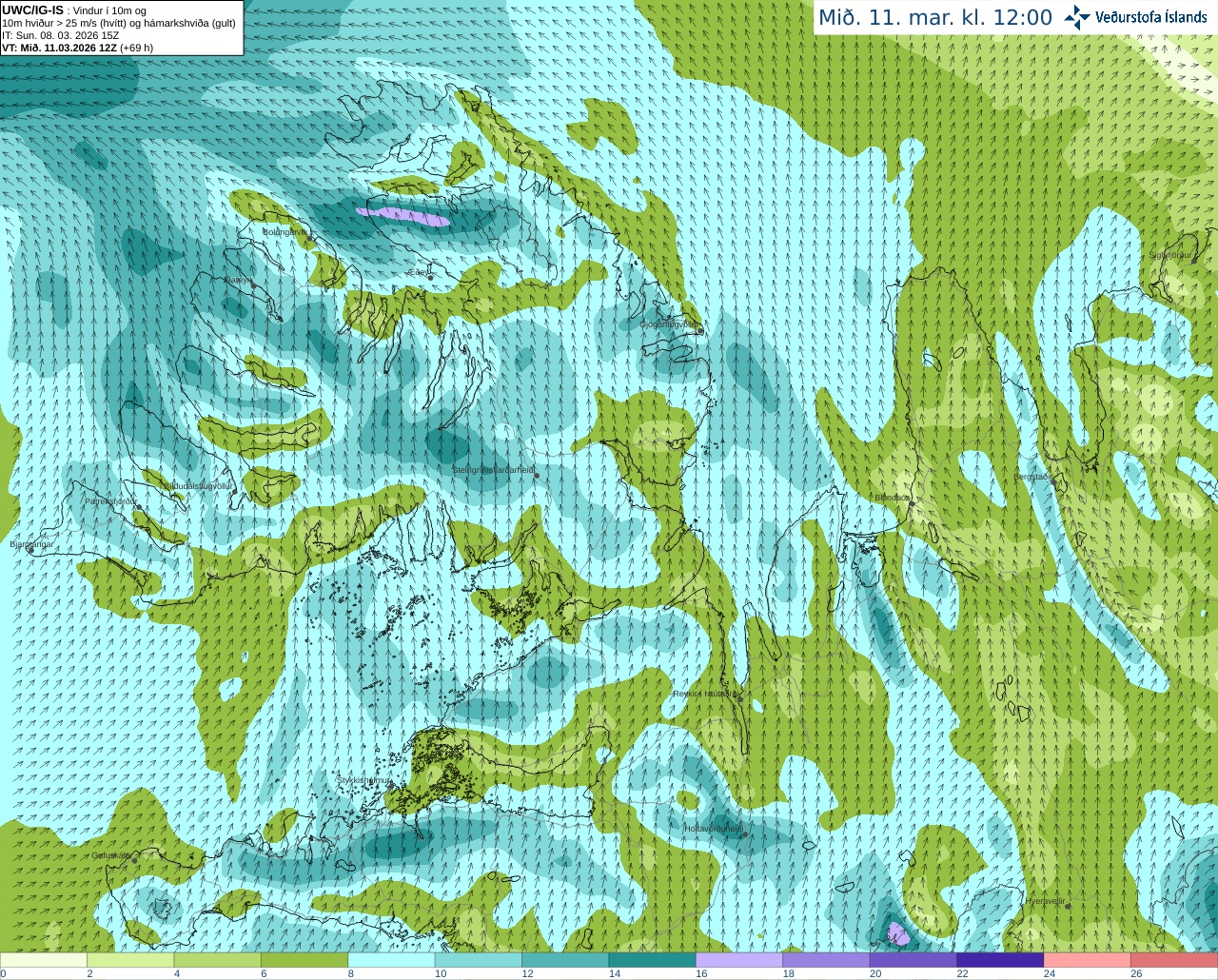Click the 2–4 m/s legend swatch
The image size is (1218, 980).
pos(130,960)
